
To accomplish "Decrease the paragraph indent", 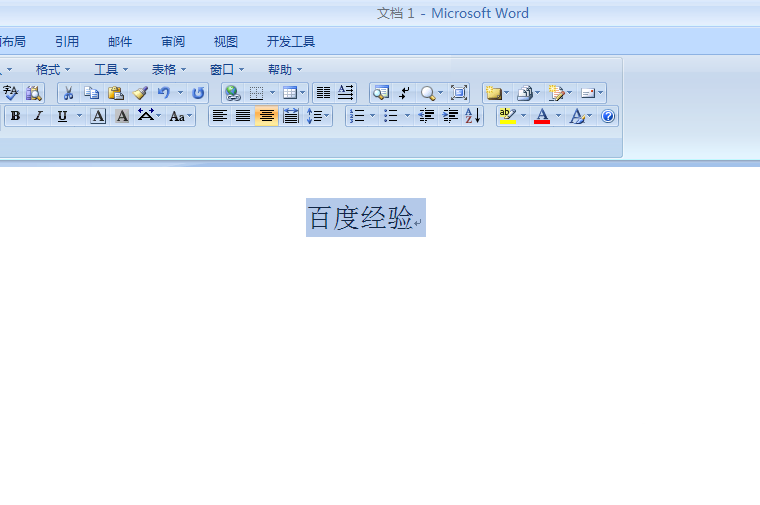I will [427, 116].
